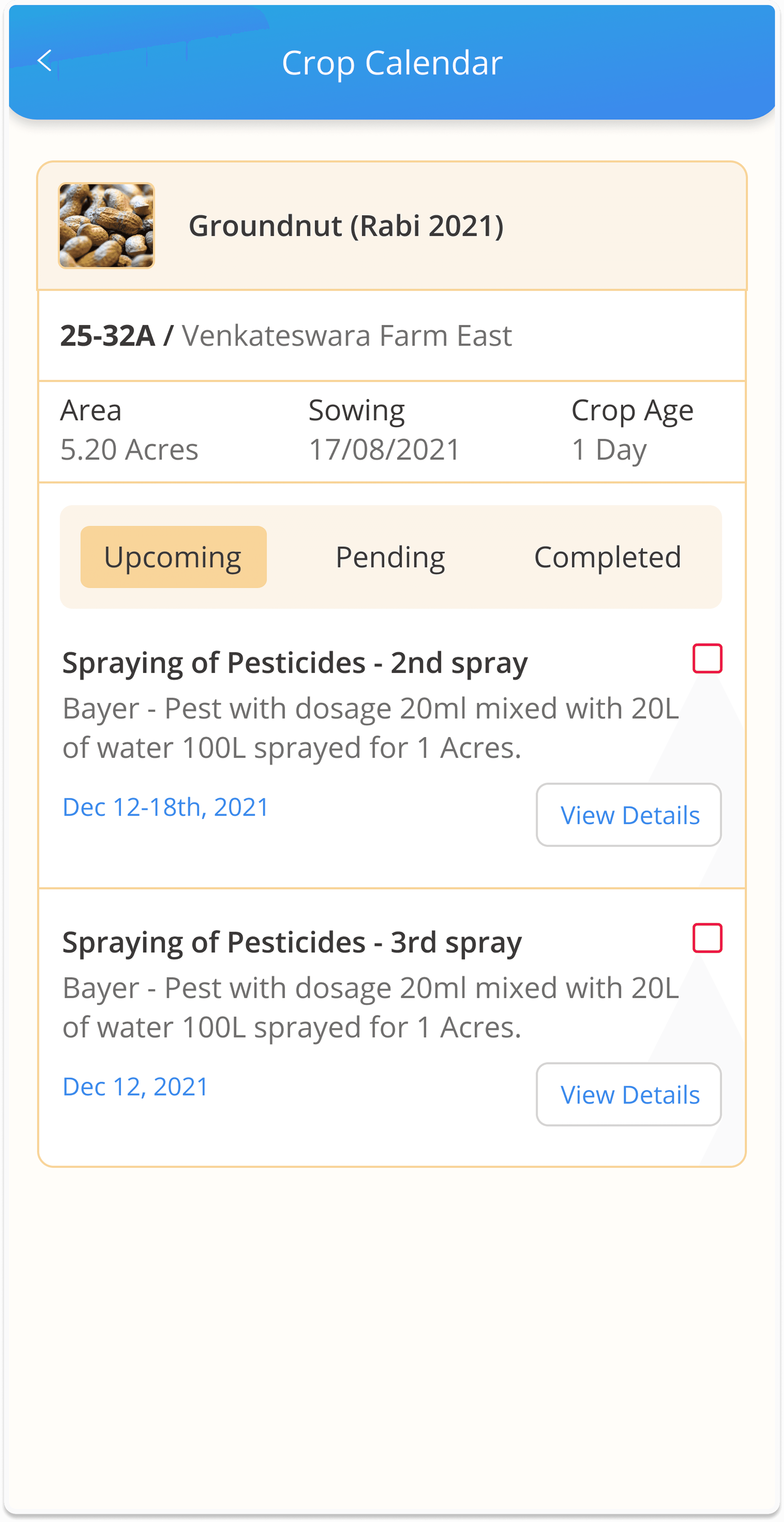Click the Crop Calendar header title
This screenshot has height=1522, width=784.
click(392, 63)
